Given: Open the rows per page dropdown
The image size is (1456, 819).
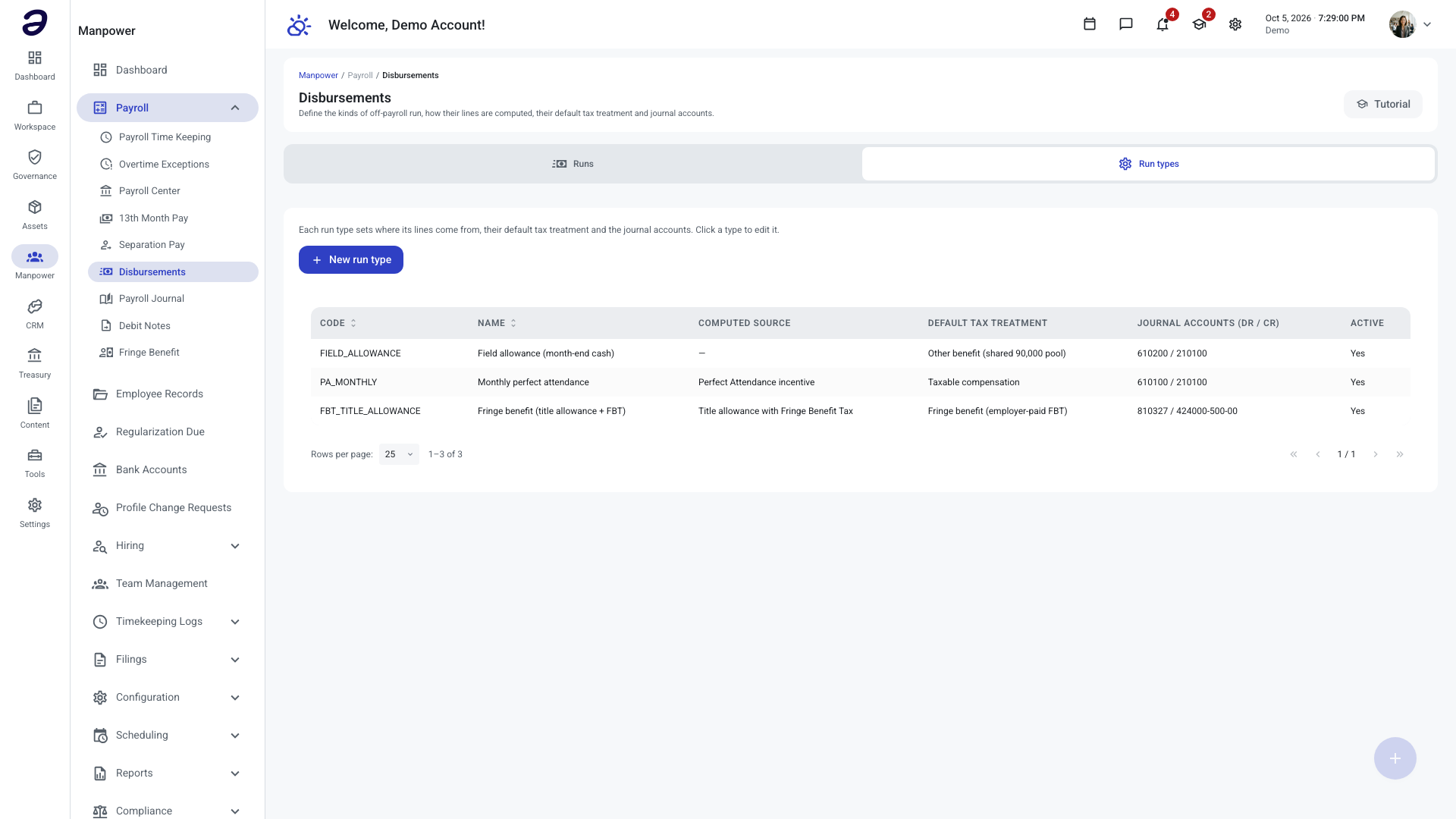Looking at the screenshot, I should click(x=399, y=454).
